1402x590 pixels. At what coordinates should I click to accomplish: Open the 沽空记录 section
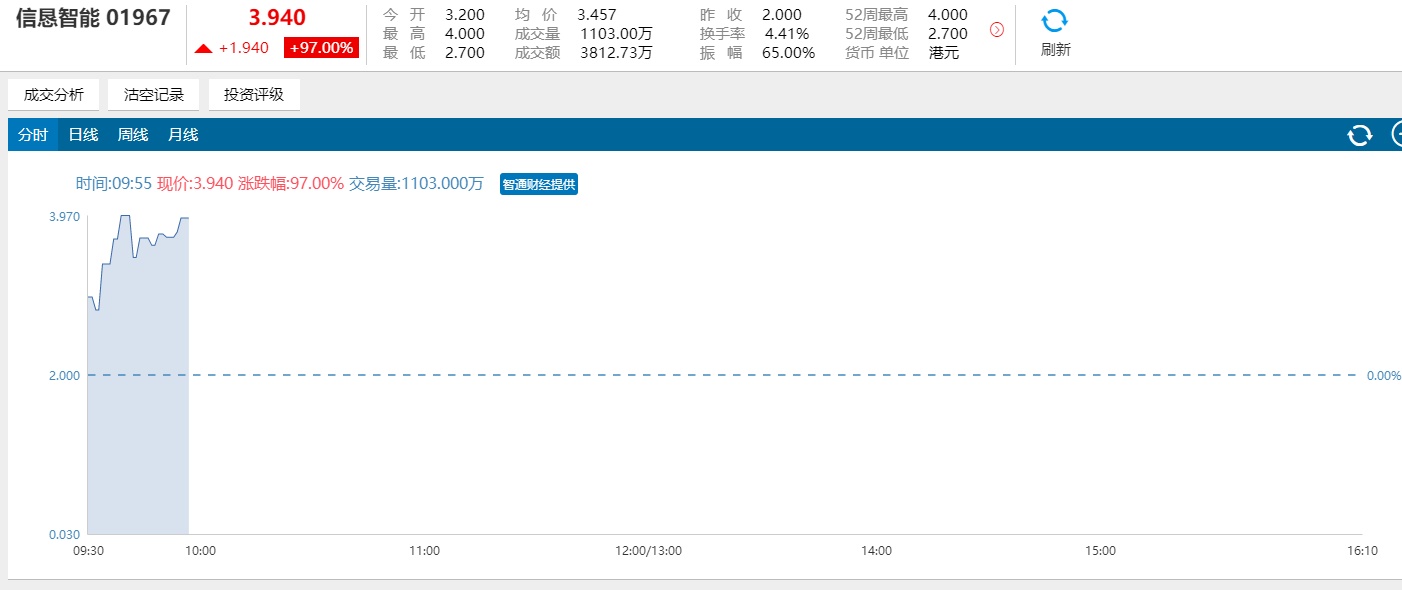(x=154, y=95)
